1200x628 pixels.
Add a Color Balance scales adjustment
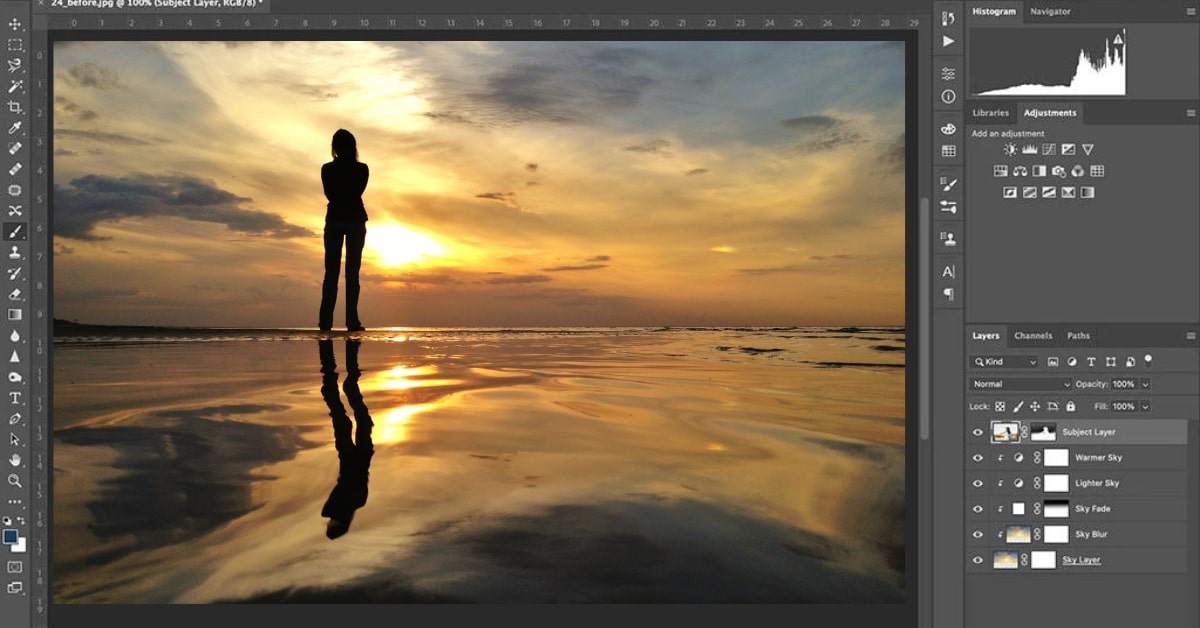coord(1020,171)
